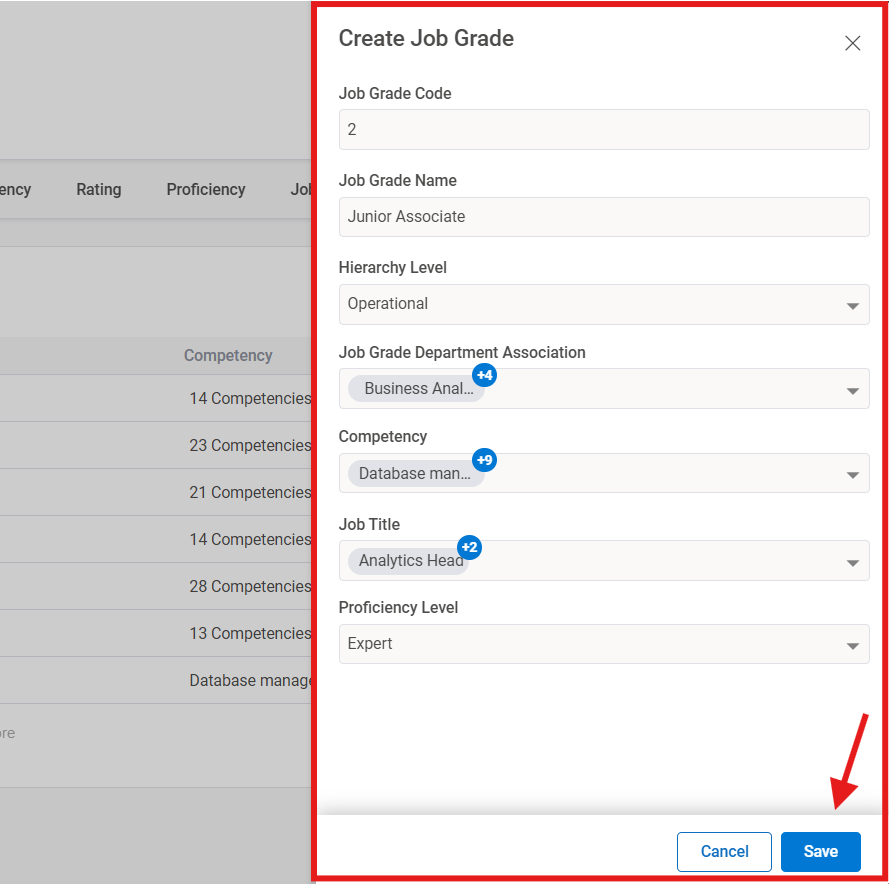Save the new job grade

pos(820,851)
